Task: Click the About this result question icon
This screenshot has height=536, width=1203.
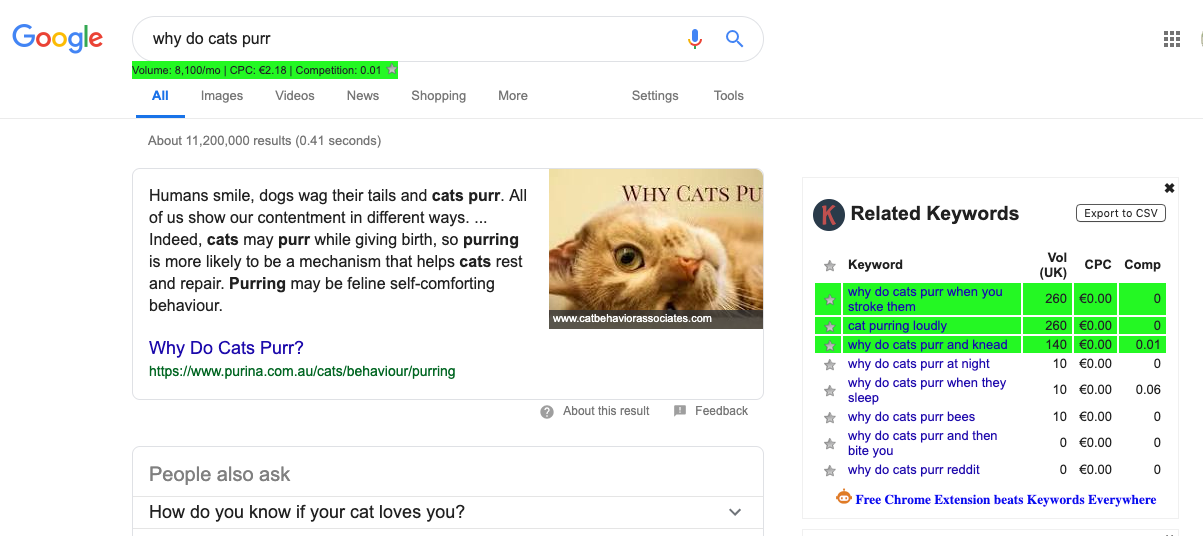Action: 547,411
